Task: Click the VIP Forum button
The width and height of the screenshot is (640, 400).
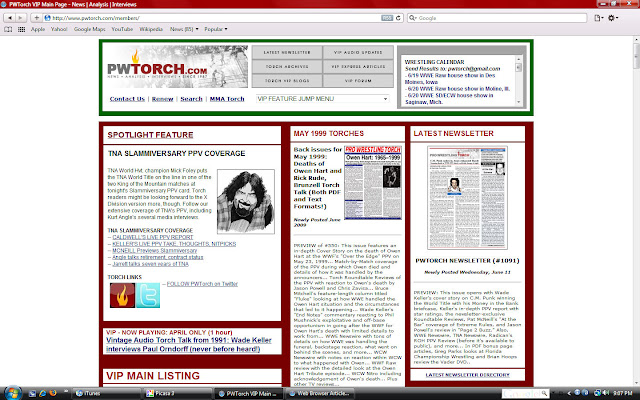Action: click(358, 81)
